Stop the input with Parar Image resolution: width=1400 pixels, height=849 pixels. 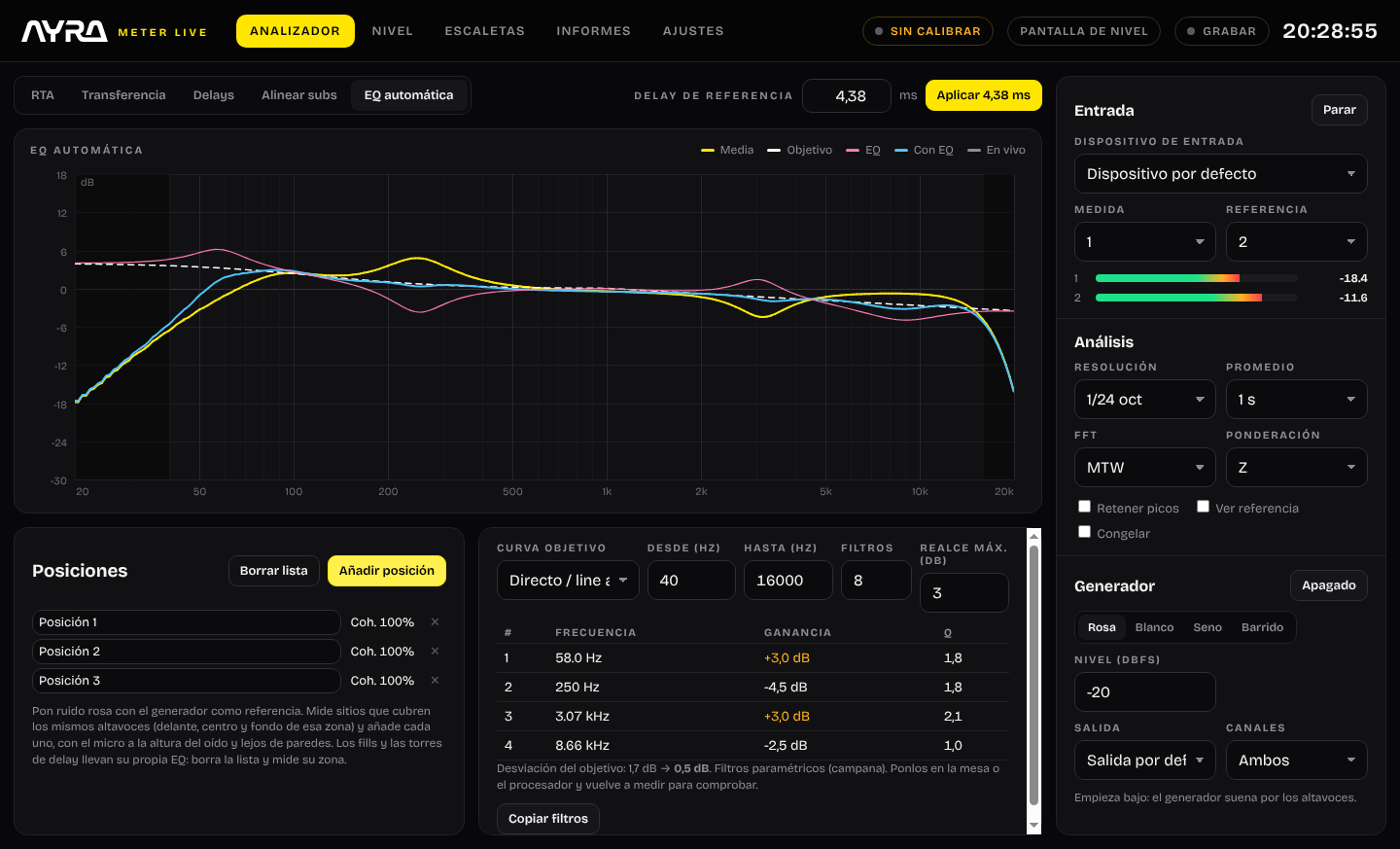coord(1339,110)
